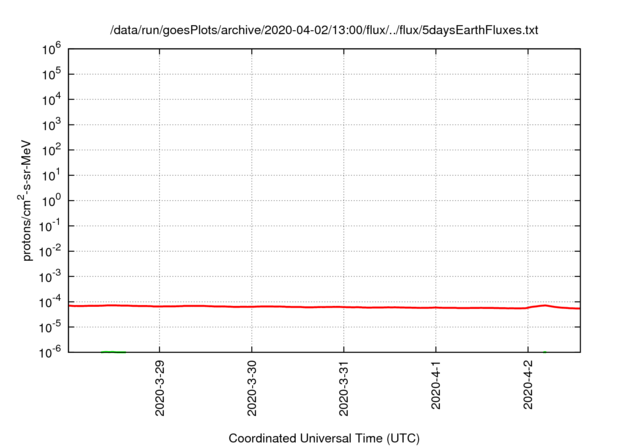Click the Coordinated Universal Time (UTC) label

coord(324,438)
